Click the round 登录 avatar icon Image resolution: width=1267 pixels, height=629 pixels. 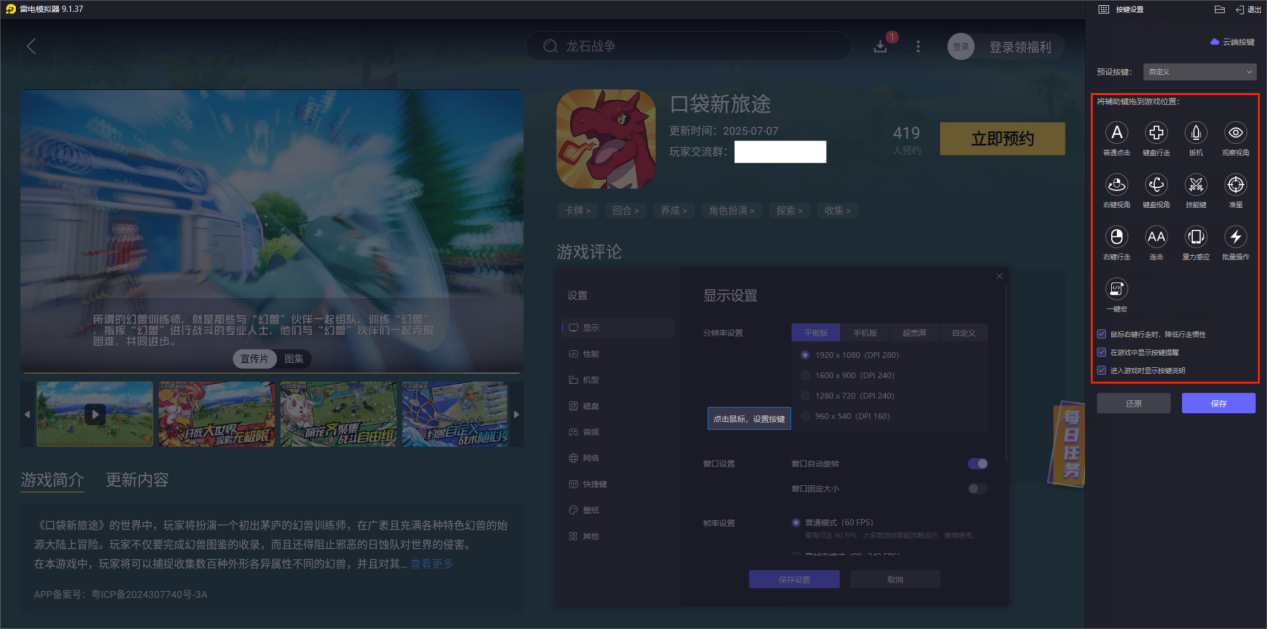click(x=961, y=46)
